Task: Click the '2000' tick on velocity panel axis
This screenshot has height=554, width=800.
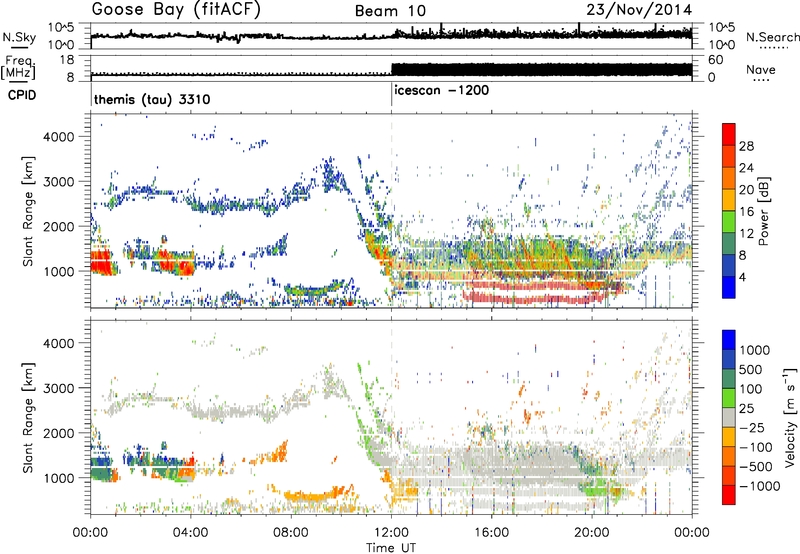Action: (58, 433)
